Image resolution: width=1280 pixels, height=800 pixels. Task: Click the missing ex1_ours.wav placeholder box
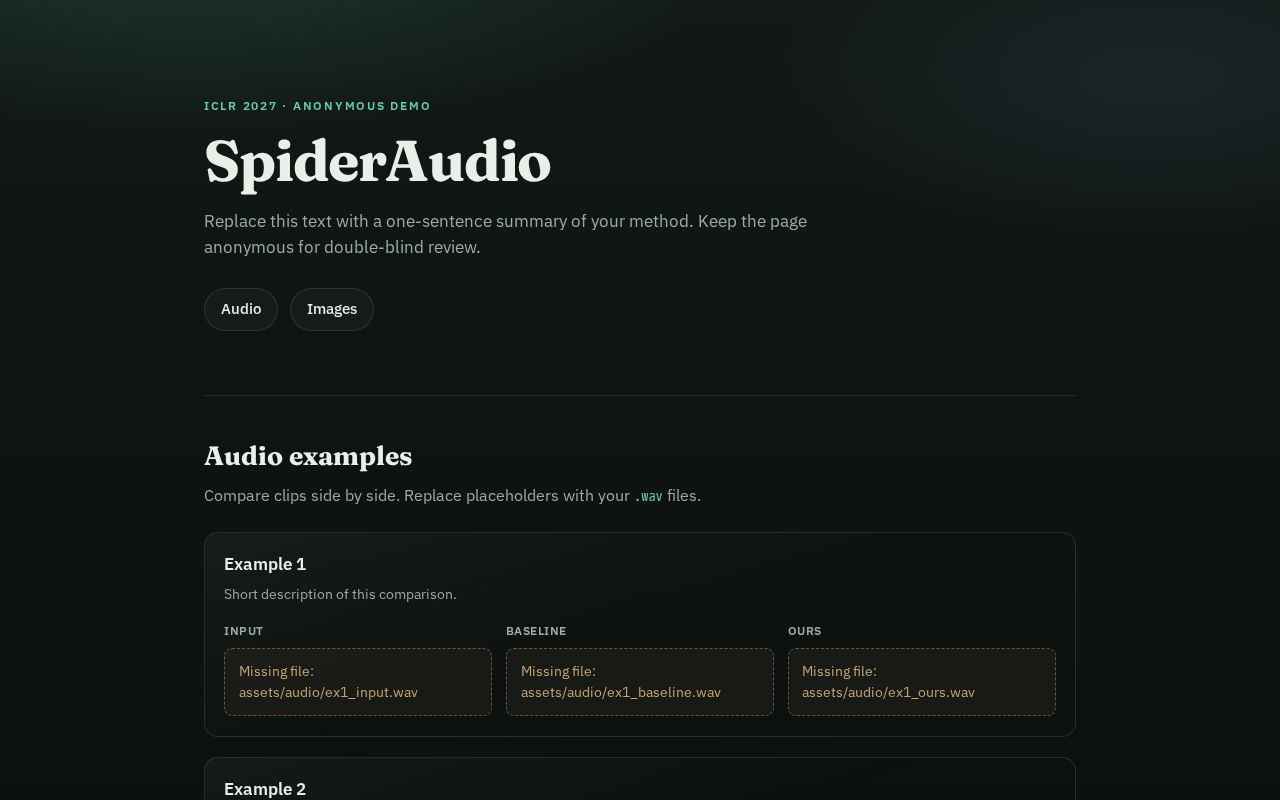tap(922, 682)
